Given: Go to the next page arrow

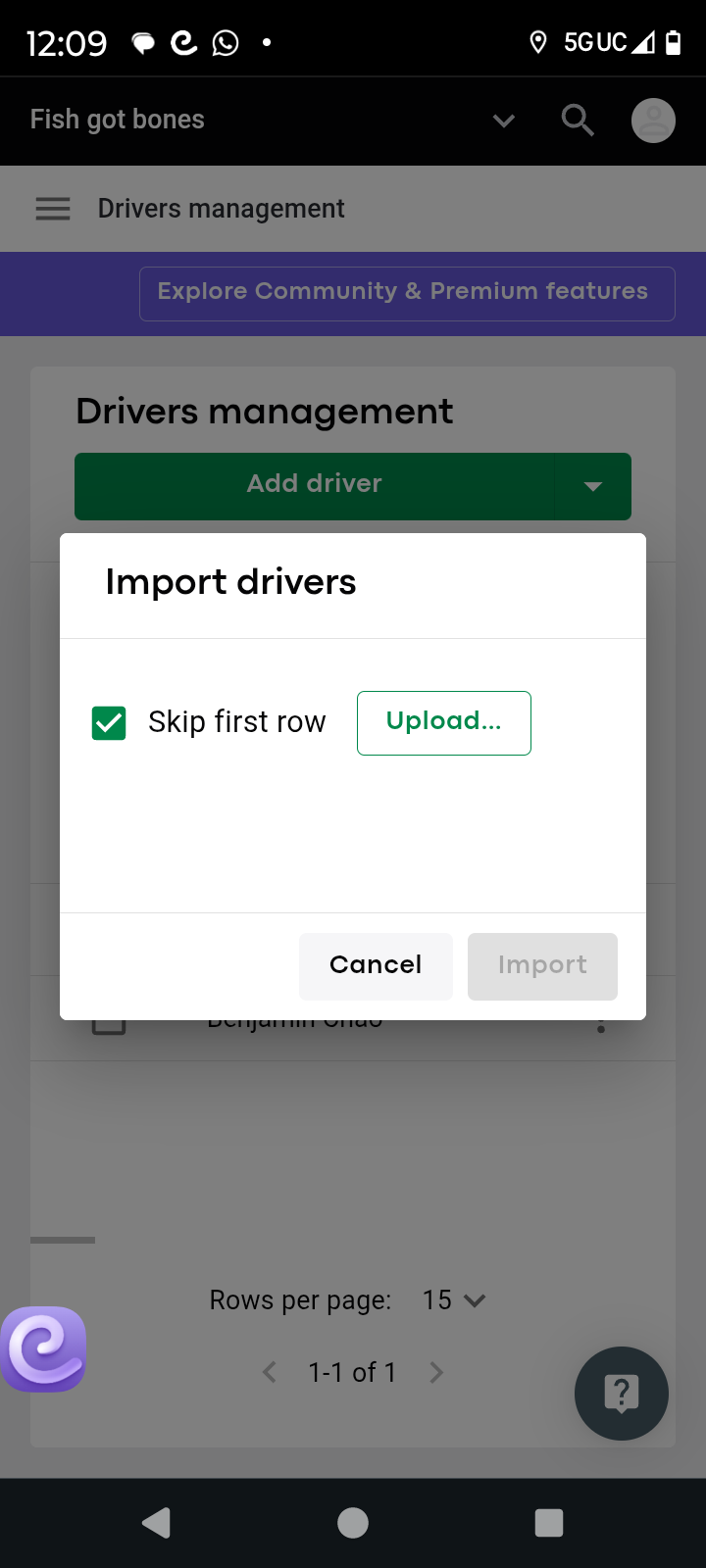Looking at the screenshot, I should (x=436, y=1373).
